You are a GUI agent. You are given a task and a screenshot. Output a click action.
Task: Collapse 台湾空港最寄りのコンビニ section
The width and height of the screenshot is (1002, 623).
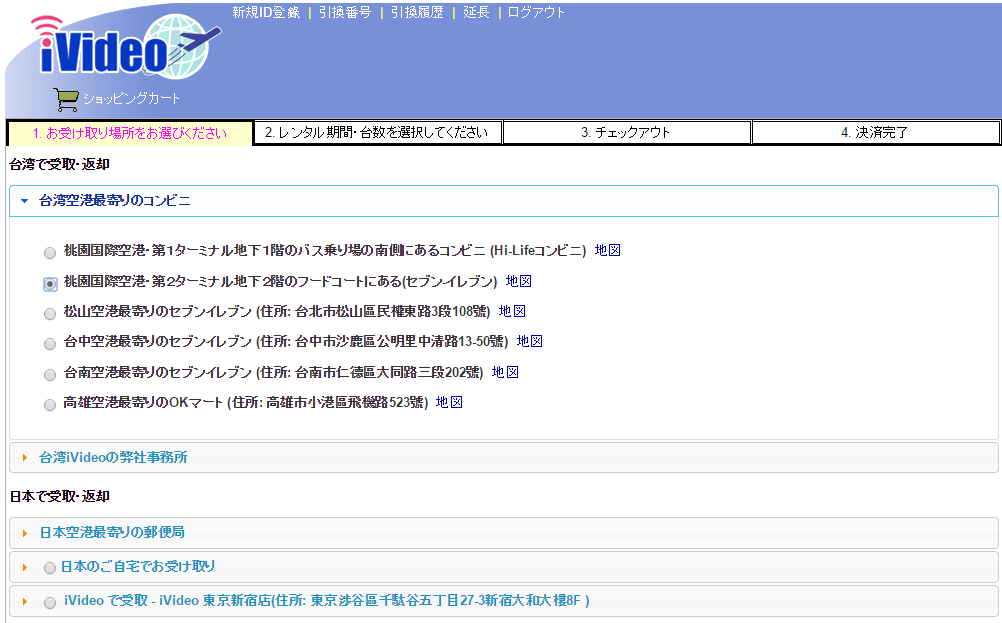504,201
